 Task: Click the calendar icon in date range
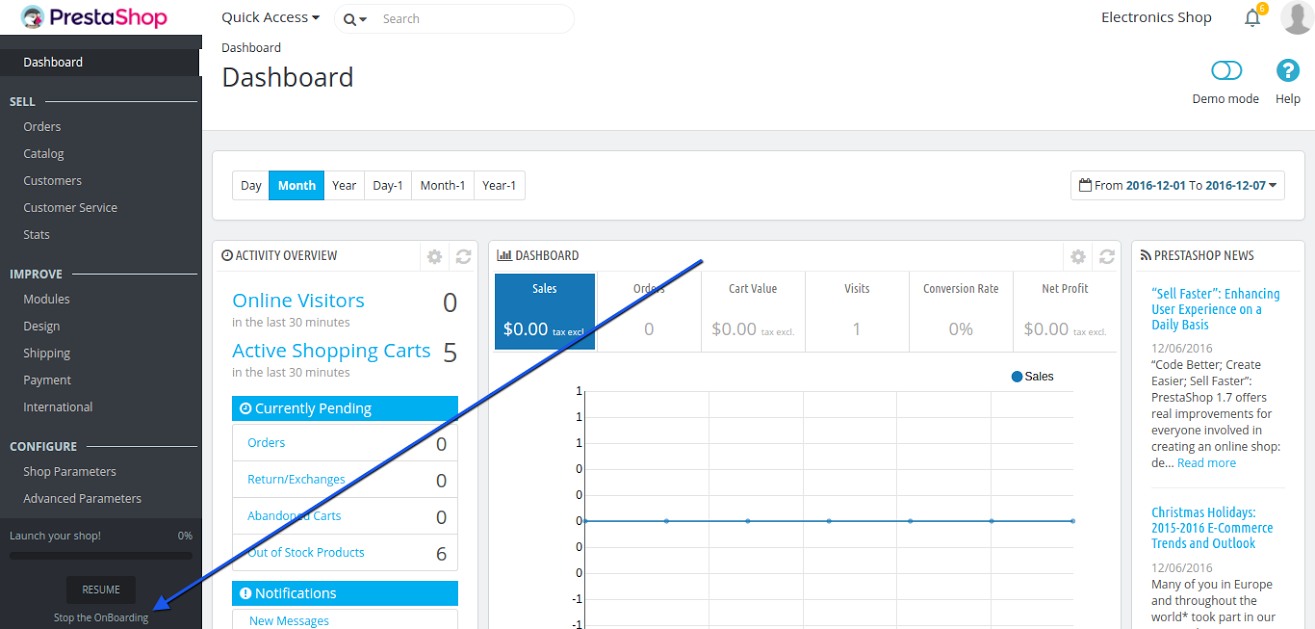[1086, 185]
